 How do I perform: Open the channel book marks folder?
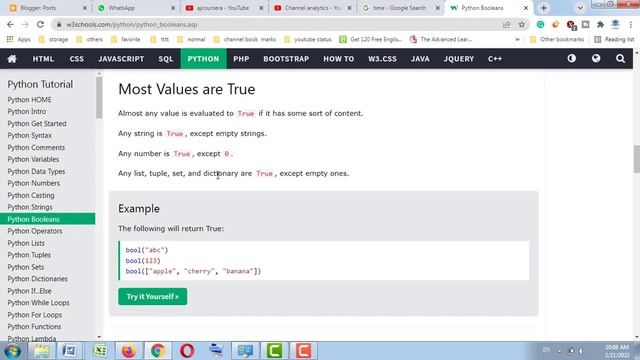pyautogui.click(x=245, y=39)
